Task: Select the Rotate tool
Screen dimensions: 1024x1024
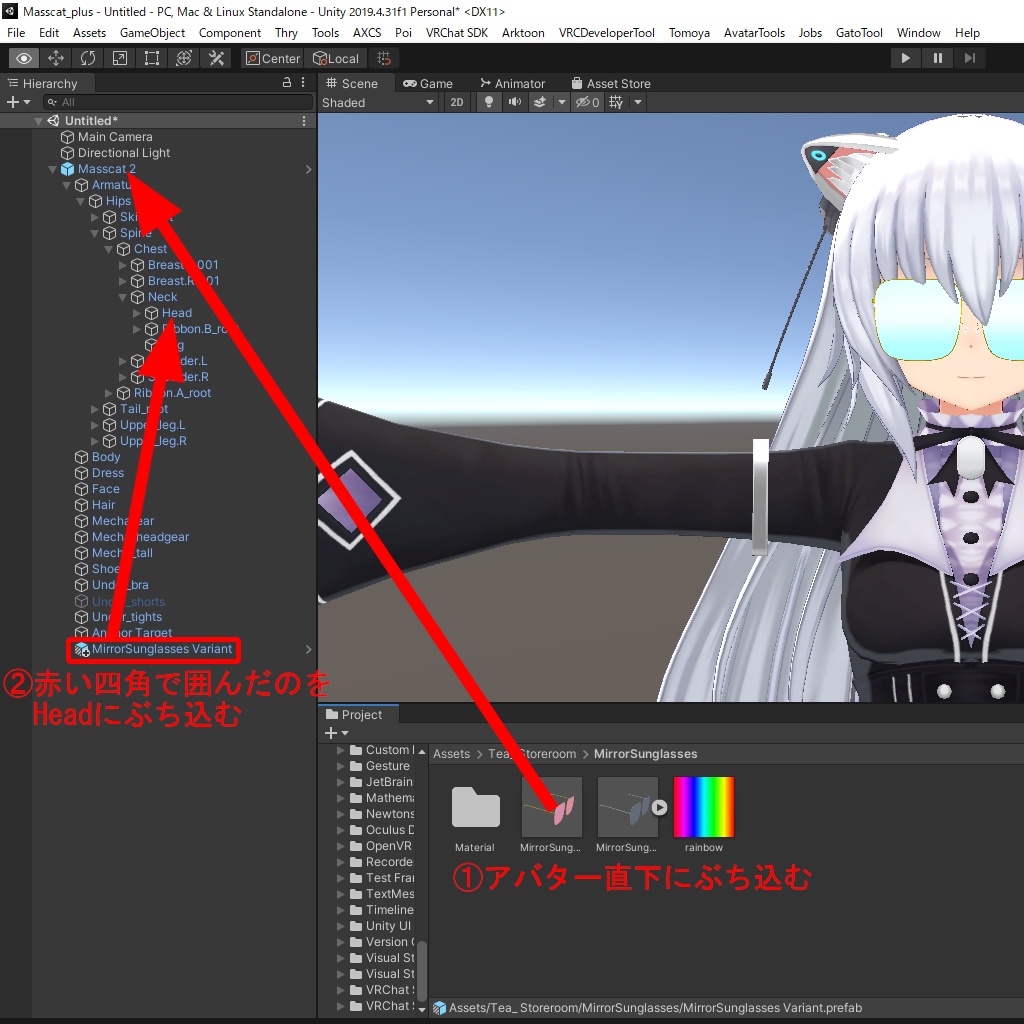Action: pyautogui.click(x=88, y=58)
